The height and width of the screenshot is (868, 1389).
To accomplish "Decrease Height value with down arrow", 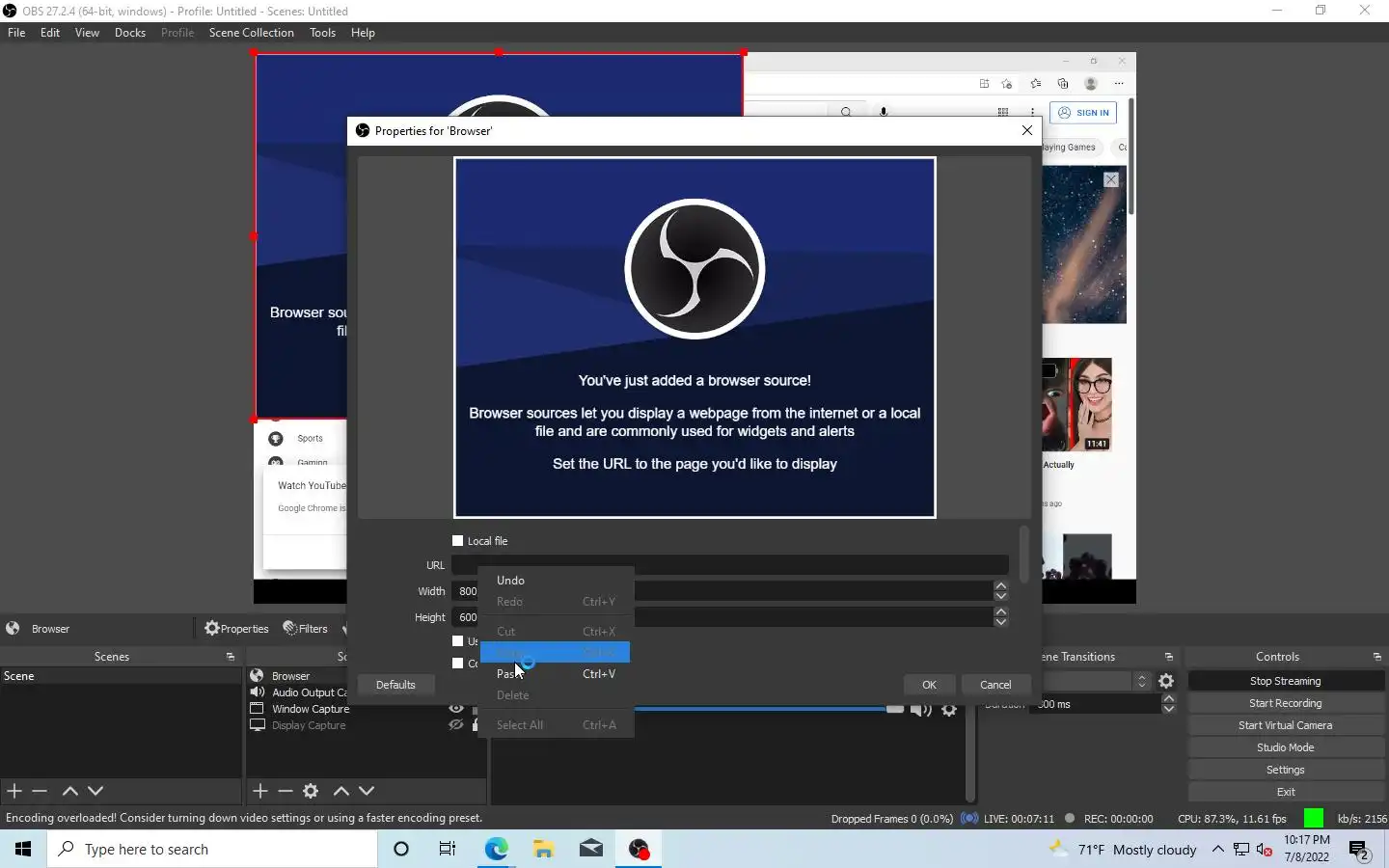I will [1000, 622].
